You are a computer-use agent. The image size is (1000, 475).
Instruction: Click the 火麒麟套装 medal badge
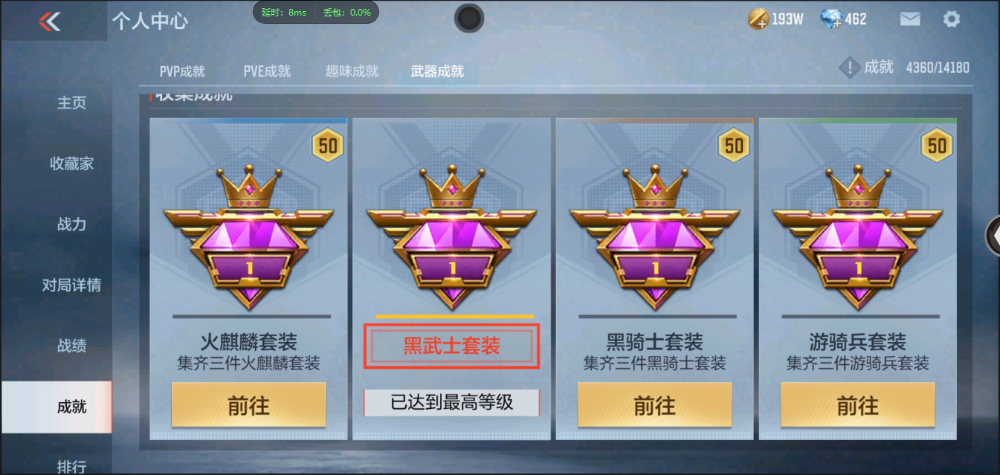[x=249, y=237]
